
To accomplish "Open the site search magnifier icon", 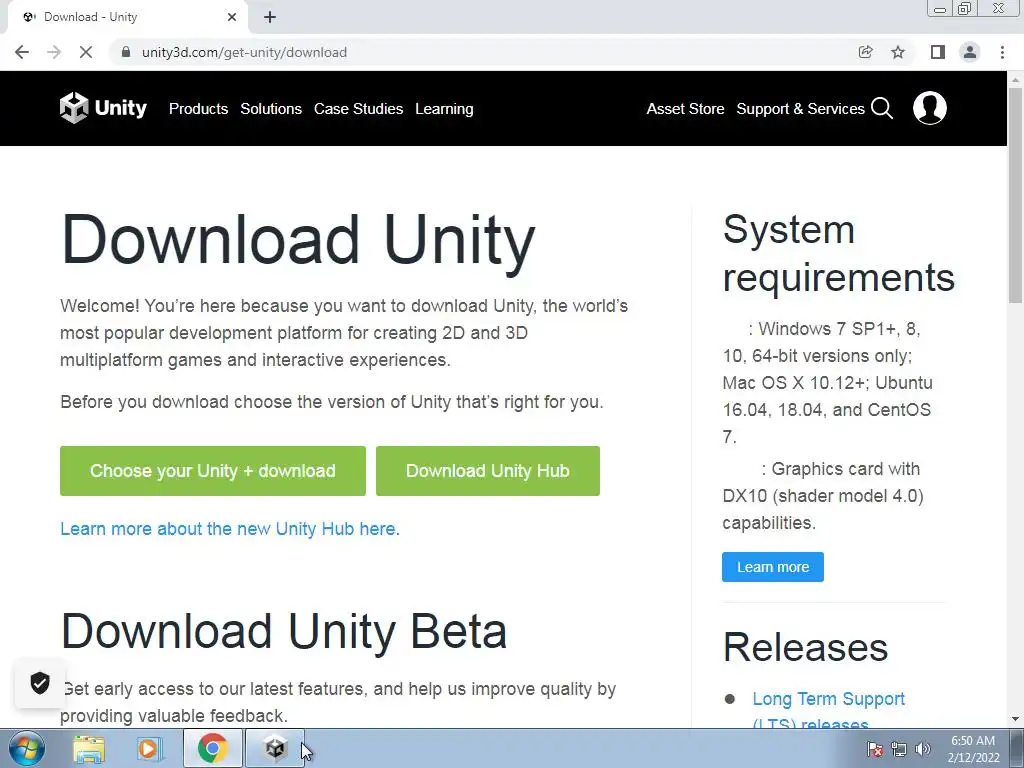I will (882, 108).
